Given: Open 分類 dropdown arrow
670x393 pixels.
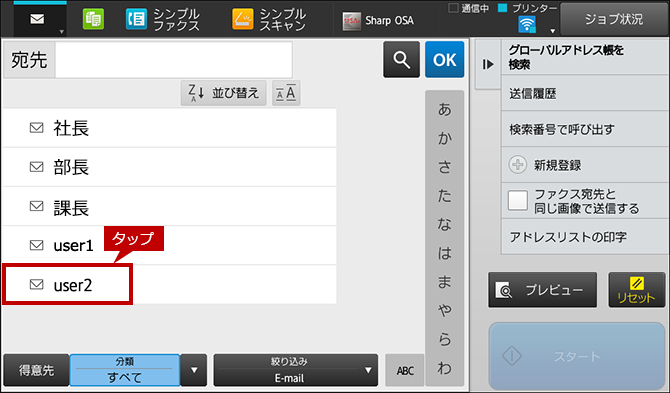Looking at the screenshot, I should coord(194,370).
